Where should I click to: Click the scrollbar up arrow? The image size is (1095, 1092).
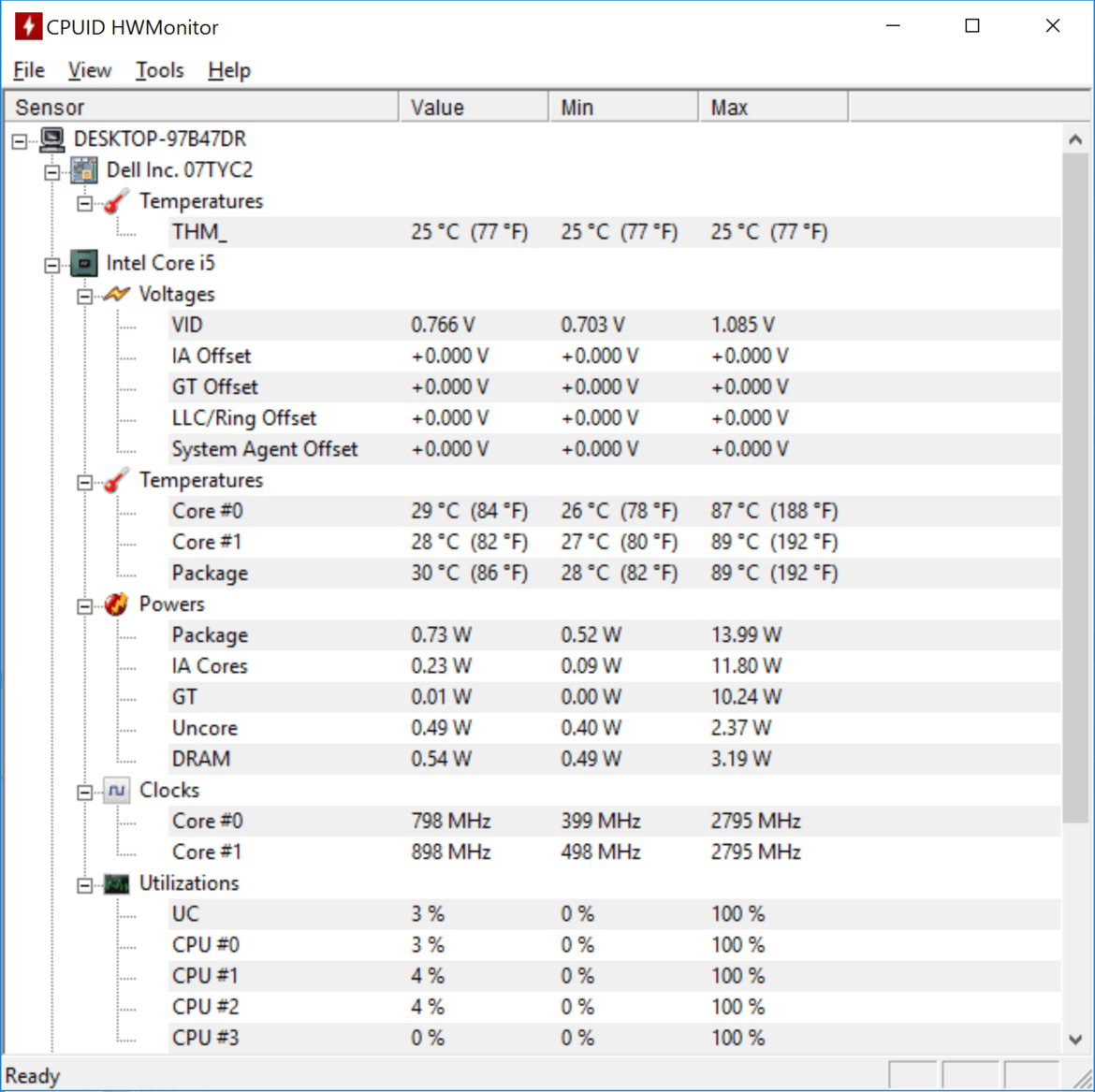click(1075, 139)
